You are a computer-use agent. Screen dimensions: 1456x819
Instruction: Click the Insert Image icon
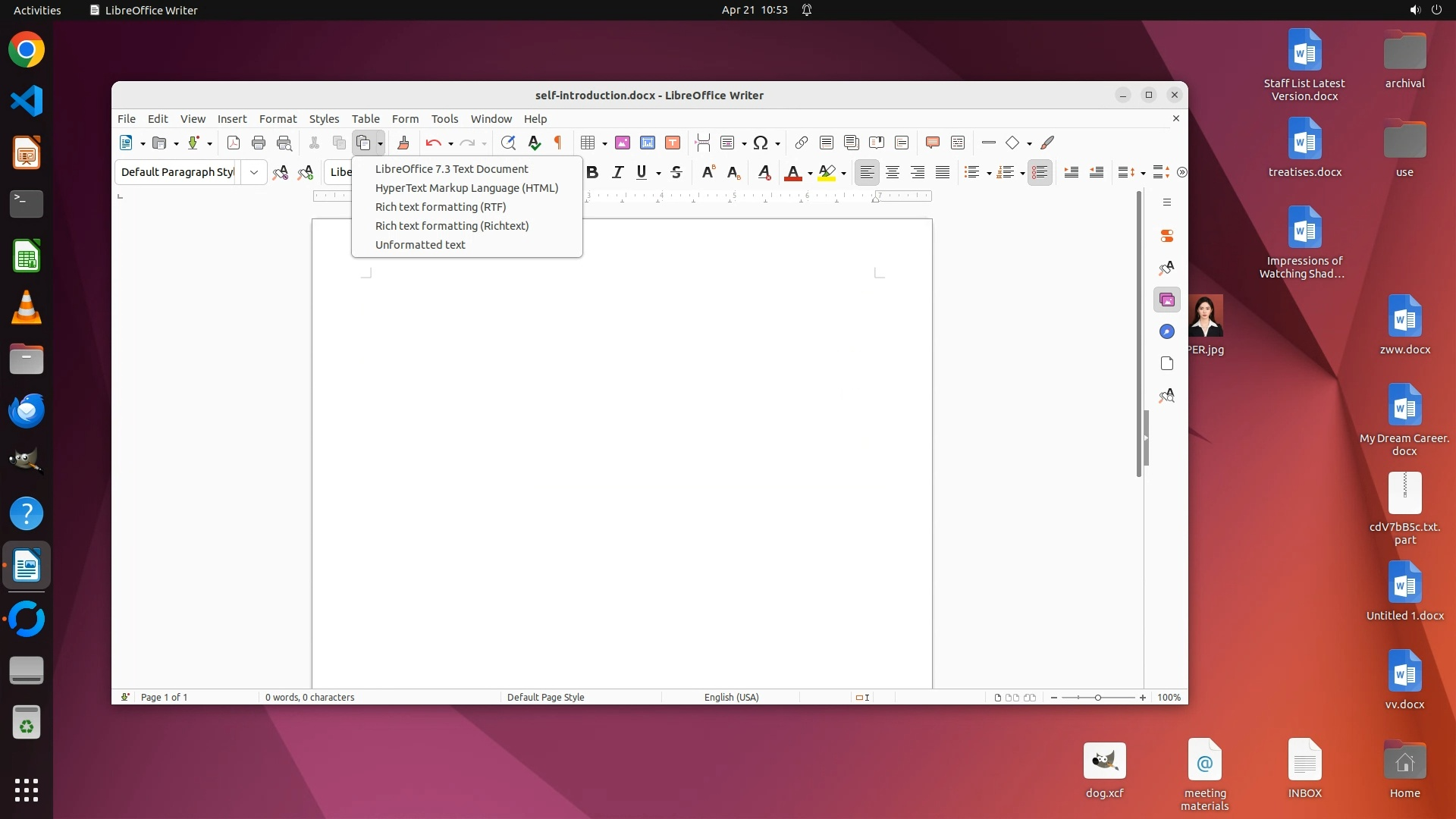point(623,143)
